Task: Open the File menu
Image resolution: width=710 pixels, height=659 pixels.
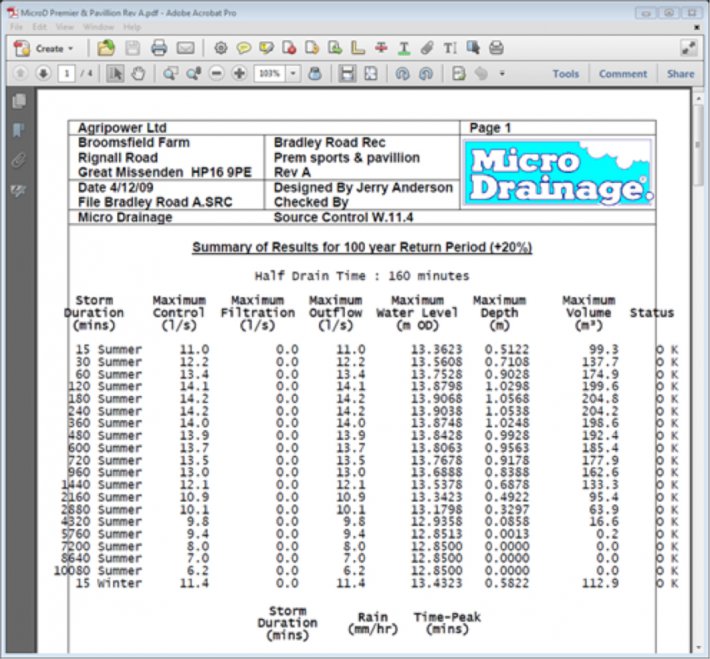Action: pos(16,27)
